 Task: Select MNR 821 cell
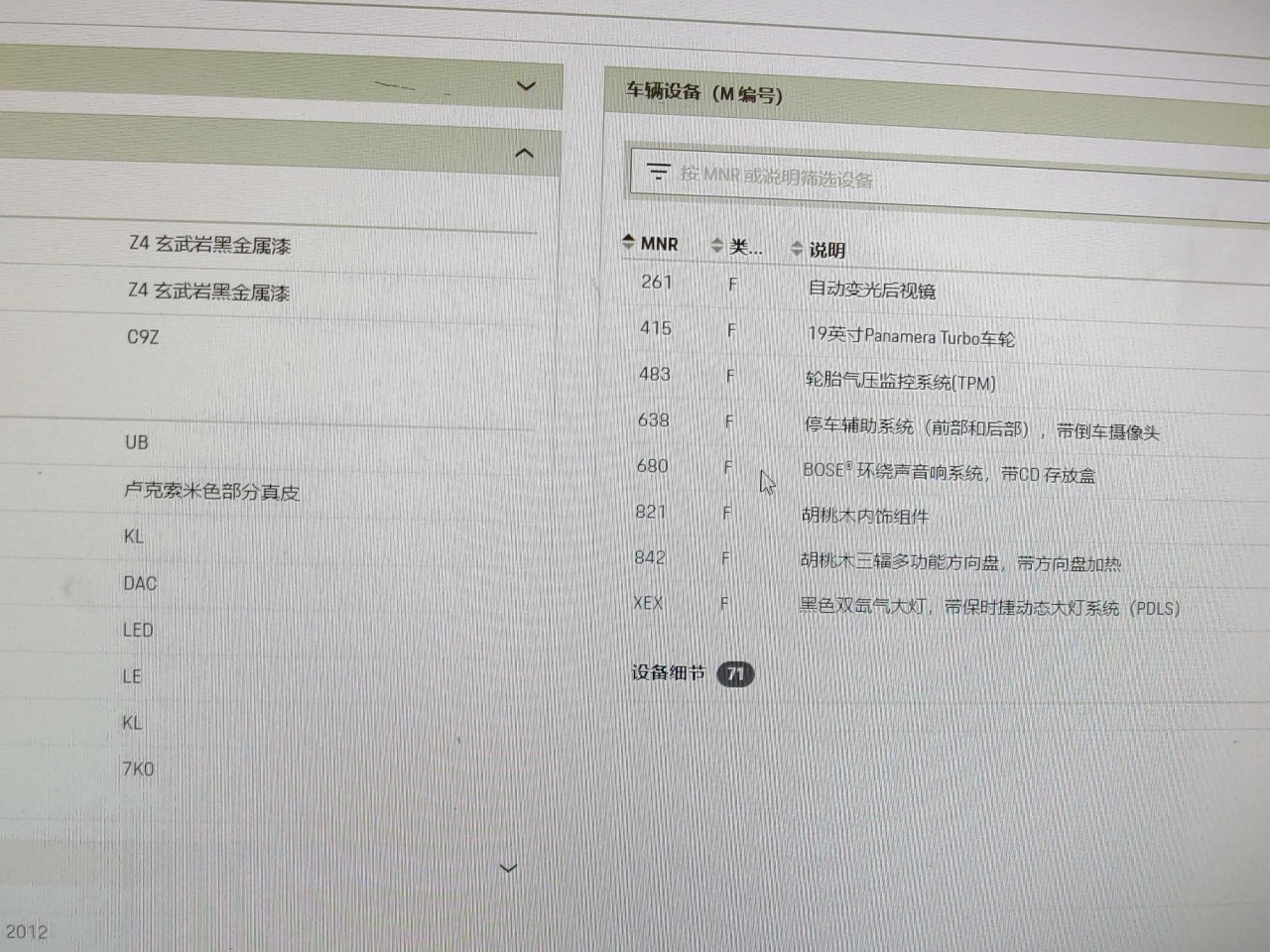point(651,512)
